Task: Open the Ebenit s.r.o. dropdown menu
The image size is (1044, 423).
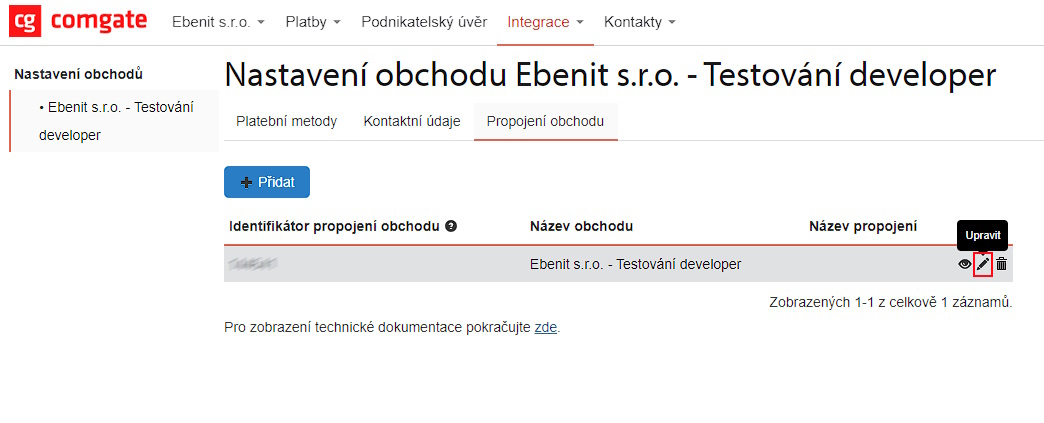Action: (218, 22)
